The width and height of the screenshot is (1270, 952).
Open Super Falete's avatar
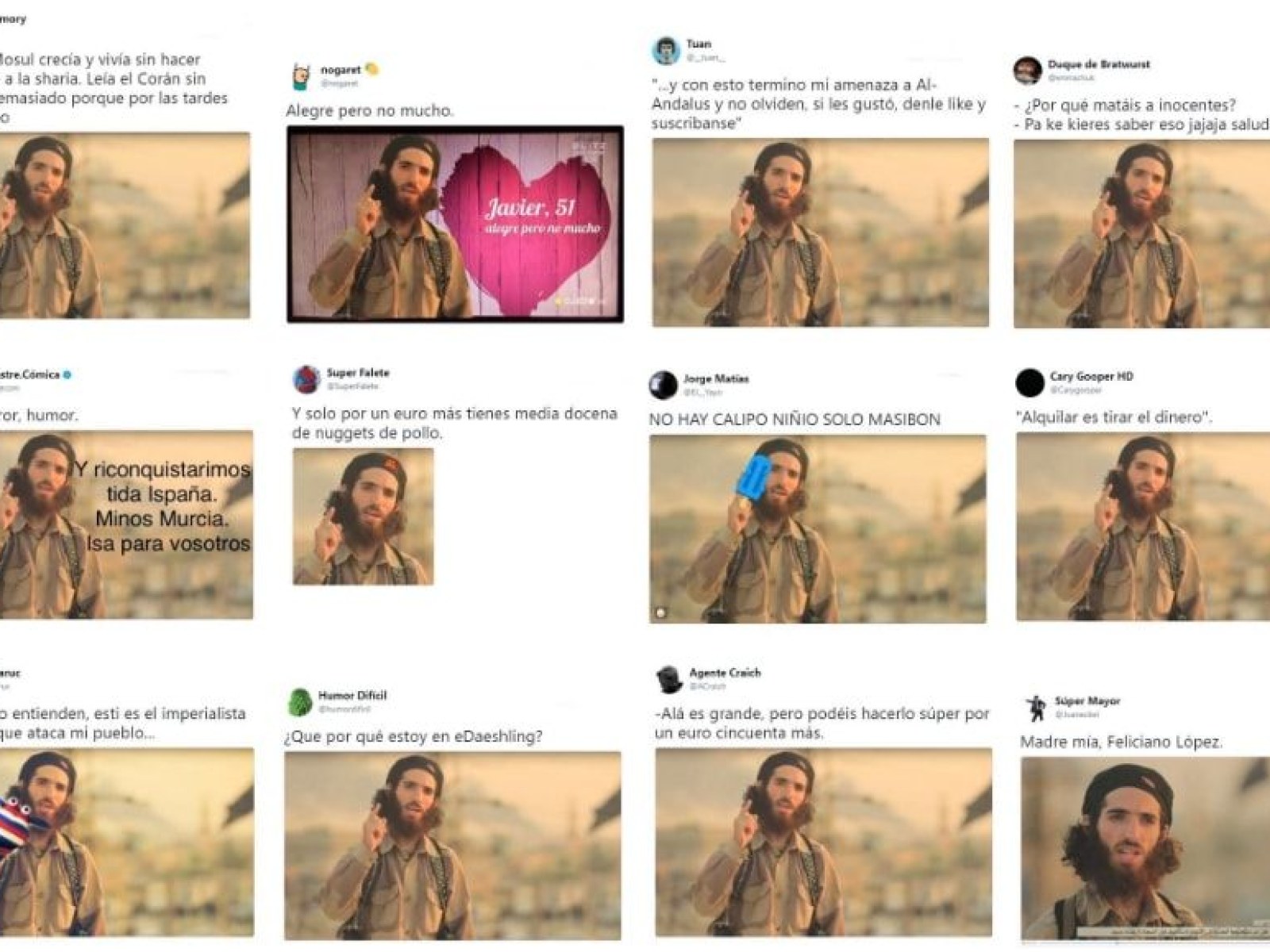306,379
